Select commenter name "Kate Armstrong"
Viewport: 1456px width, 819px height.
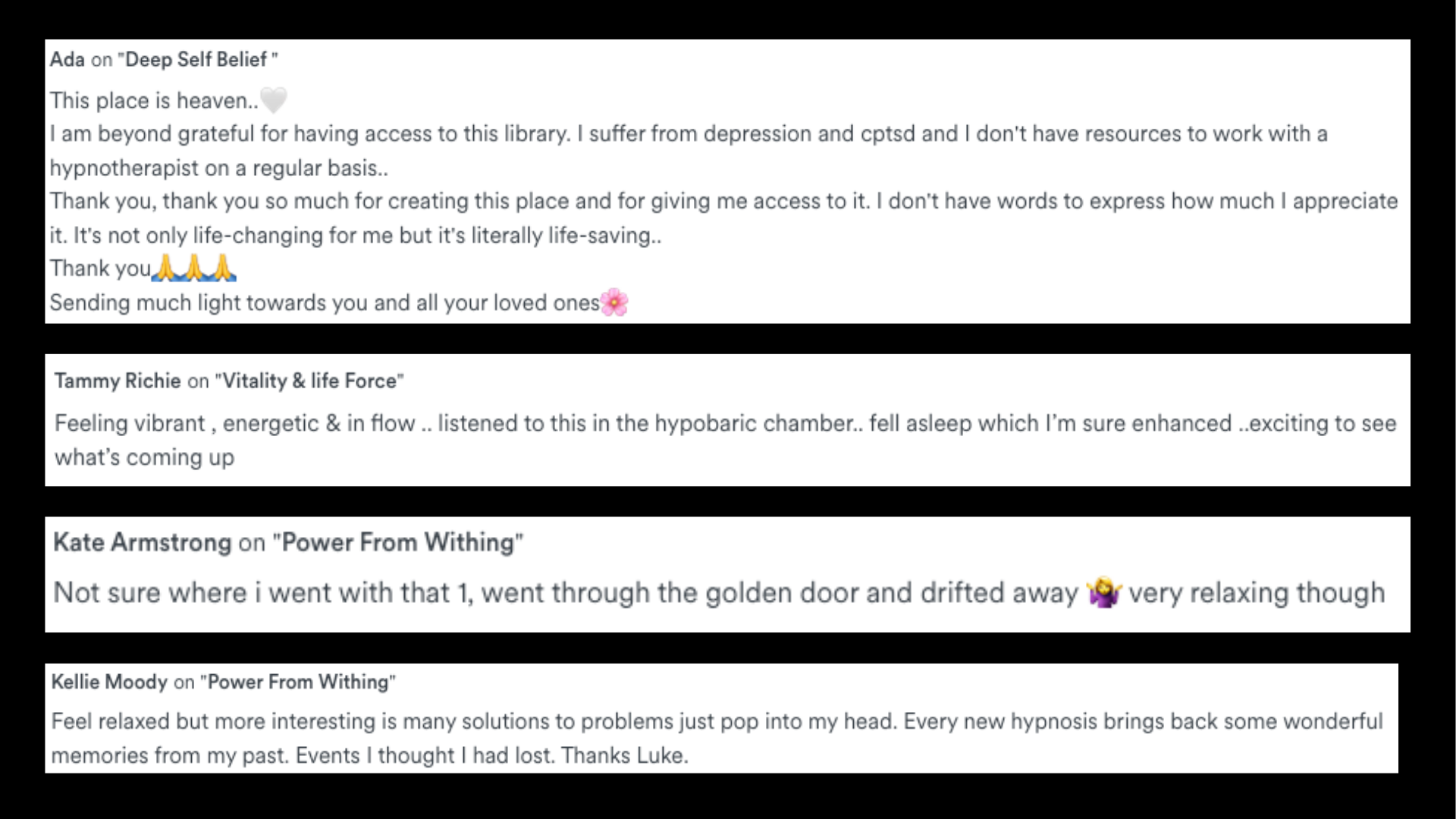coord(143,542)
